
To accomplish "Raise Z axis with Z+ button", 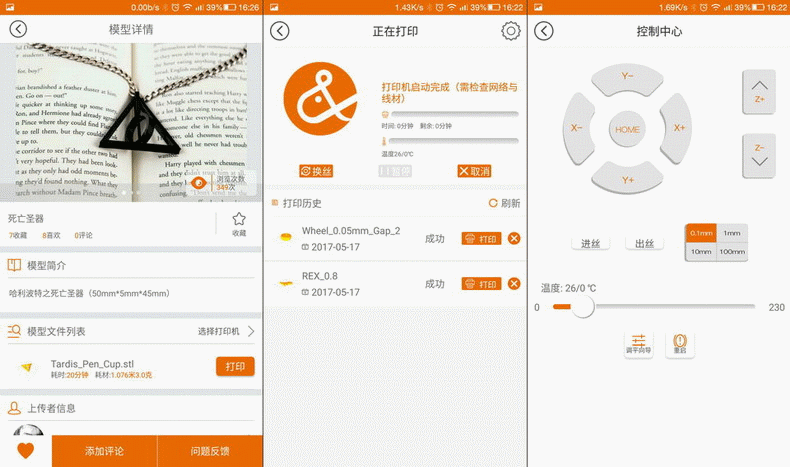I will (759, 92).
